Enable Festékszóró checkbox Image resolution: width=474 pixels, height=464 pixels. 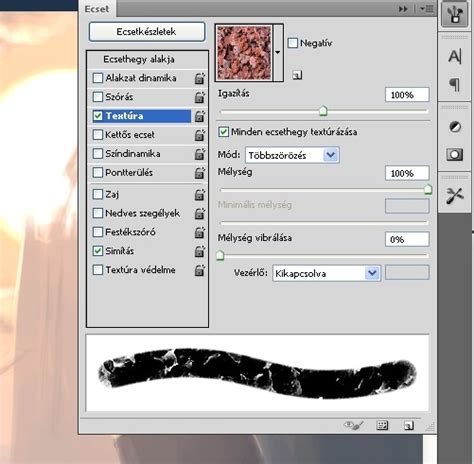(98, 232)
